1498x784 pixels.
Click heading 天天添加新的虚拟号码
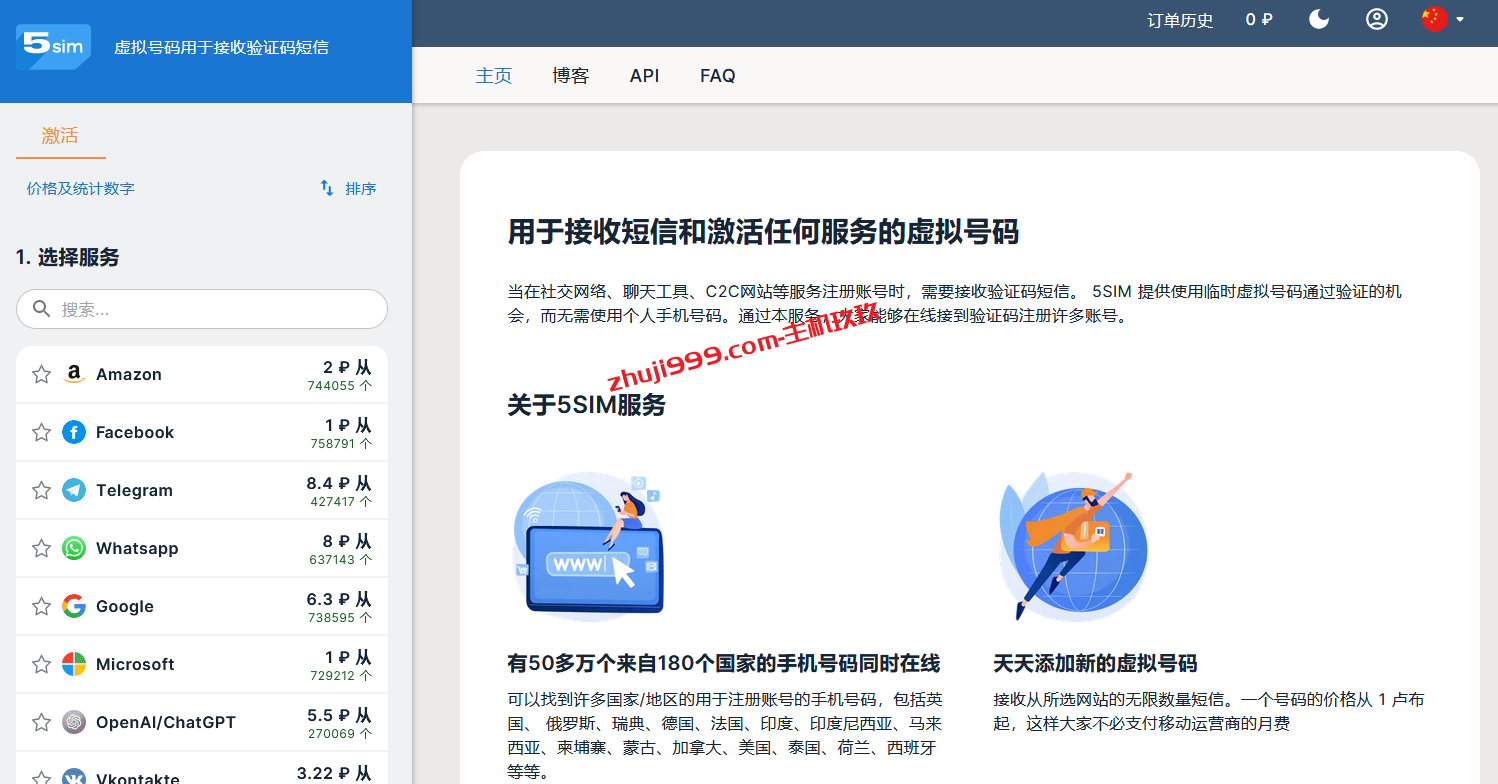click(1095, 663)
